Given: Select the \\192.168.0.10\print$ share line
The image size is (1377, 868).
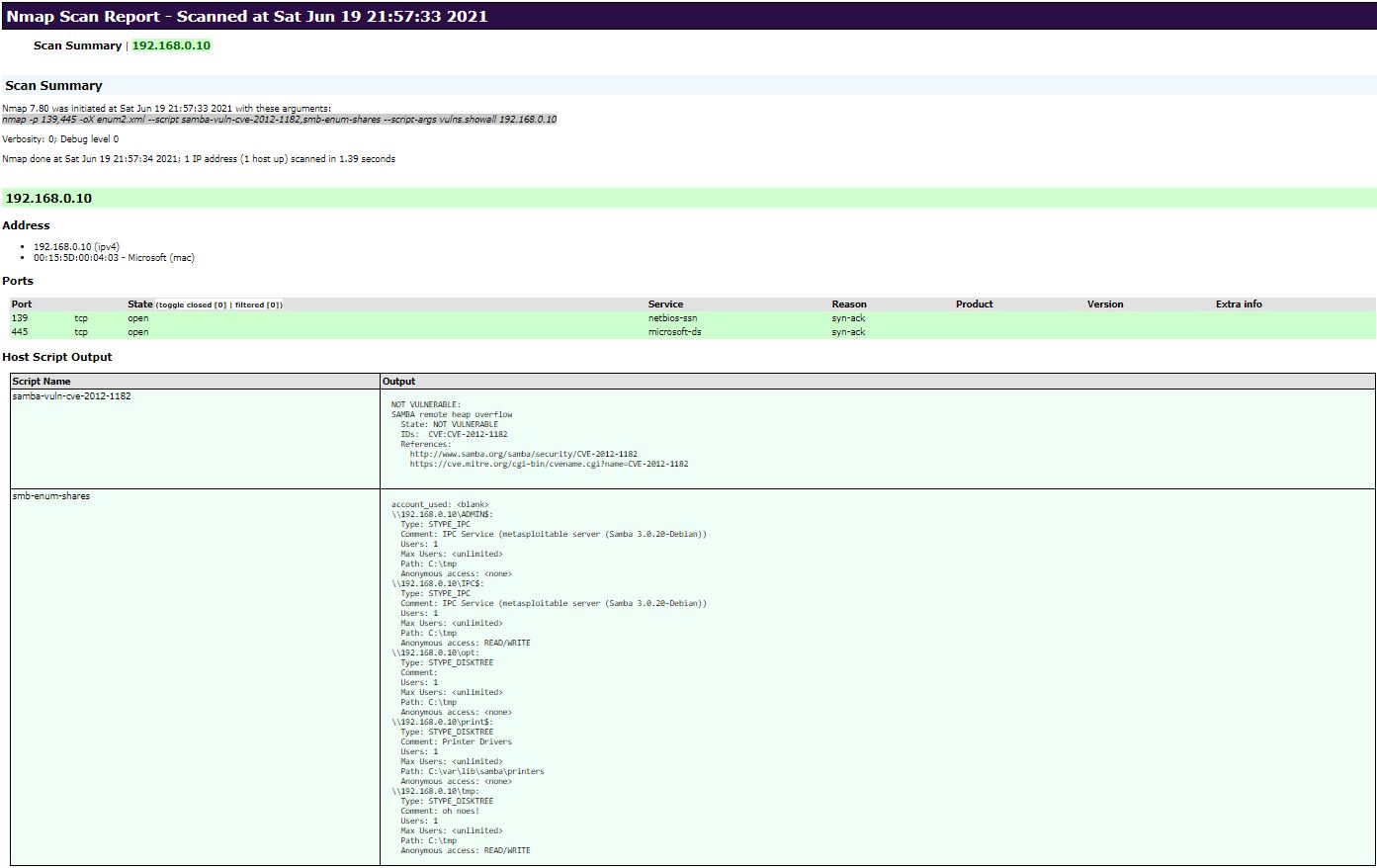Looking at the screenshot, I should pyautogui.click(x=442, y=723).
